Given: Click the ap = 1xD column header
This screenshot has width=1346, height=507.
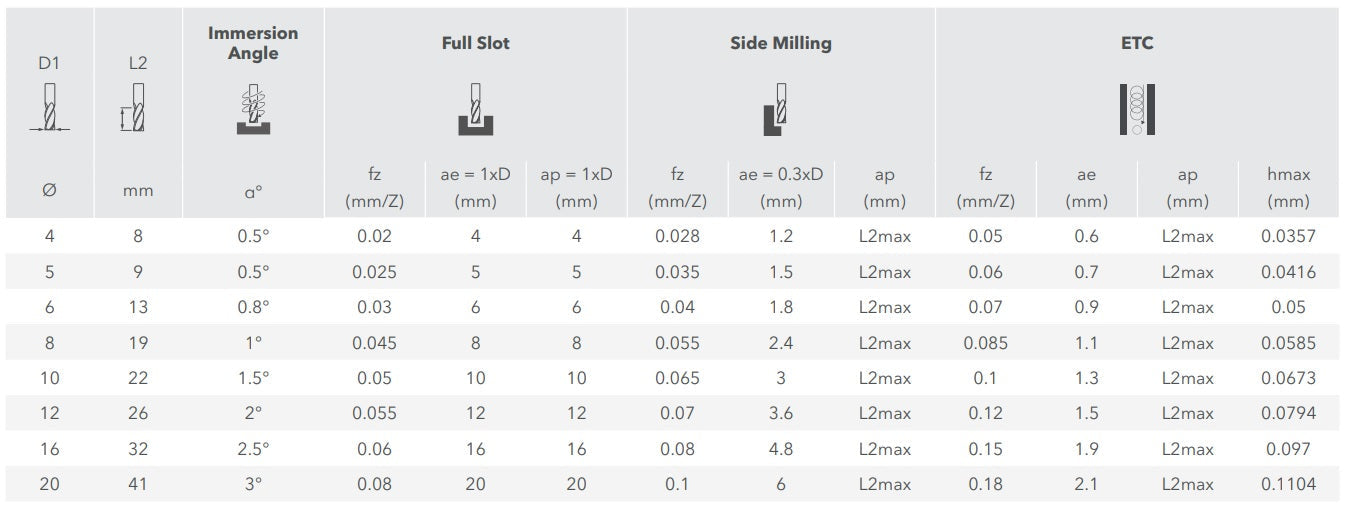Looking at the screenshot, I should [576, 187].
